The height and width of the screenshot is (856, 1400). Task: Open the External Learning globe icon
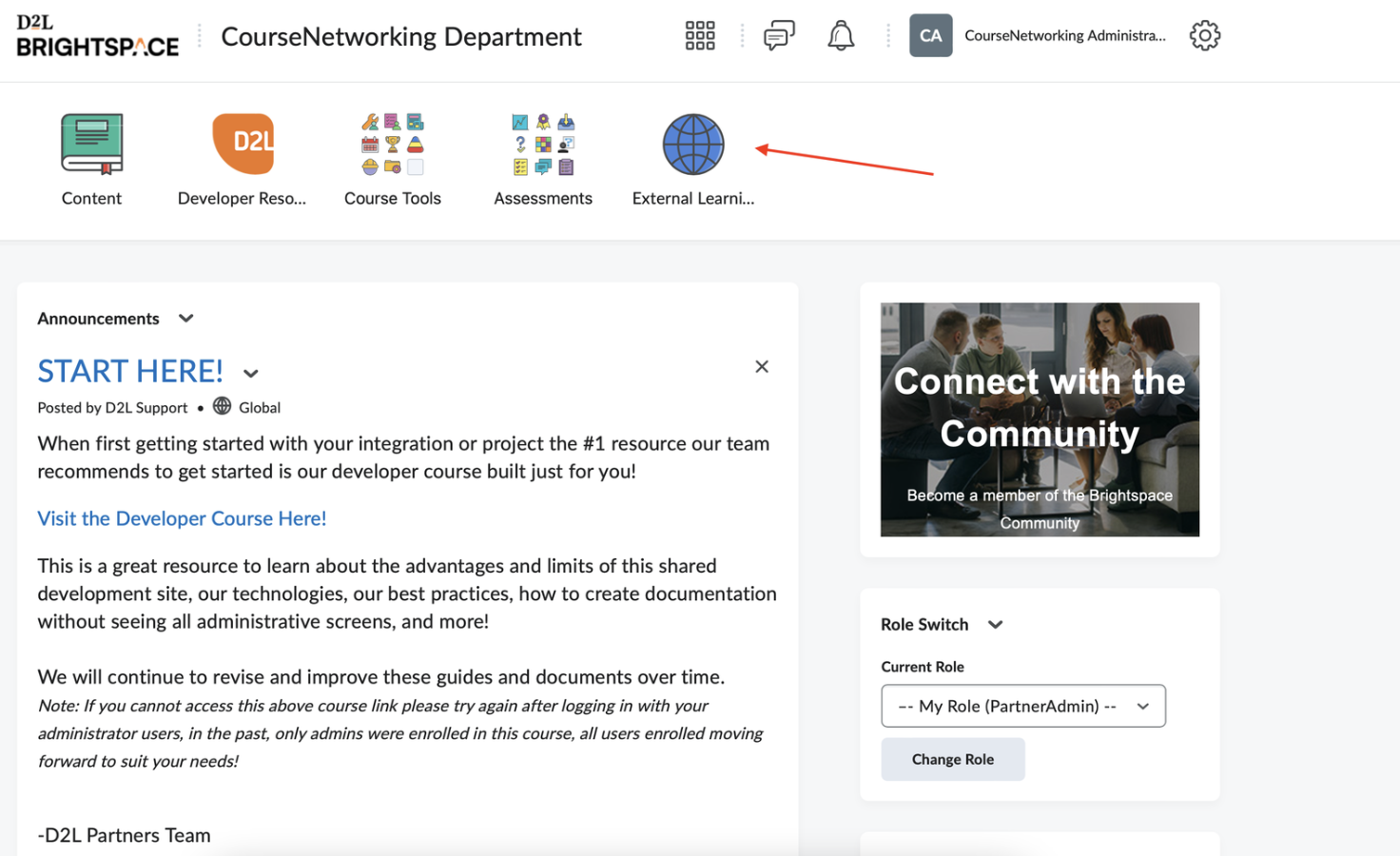coord(692,145)
